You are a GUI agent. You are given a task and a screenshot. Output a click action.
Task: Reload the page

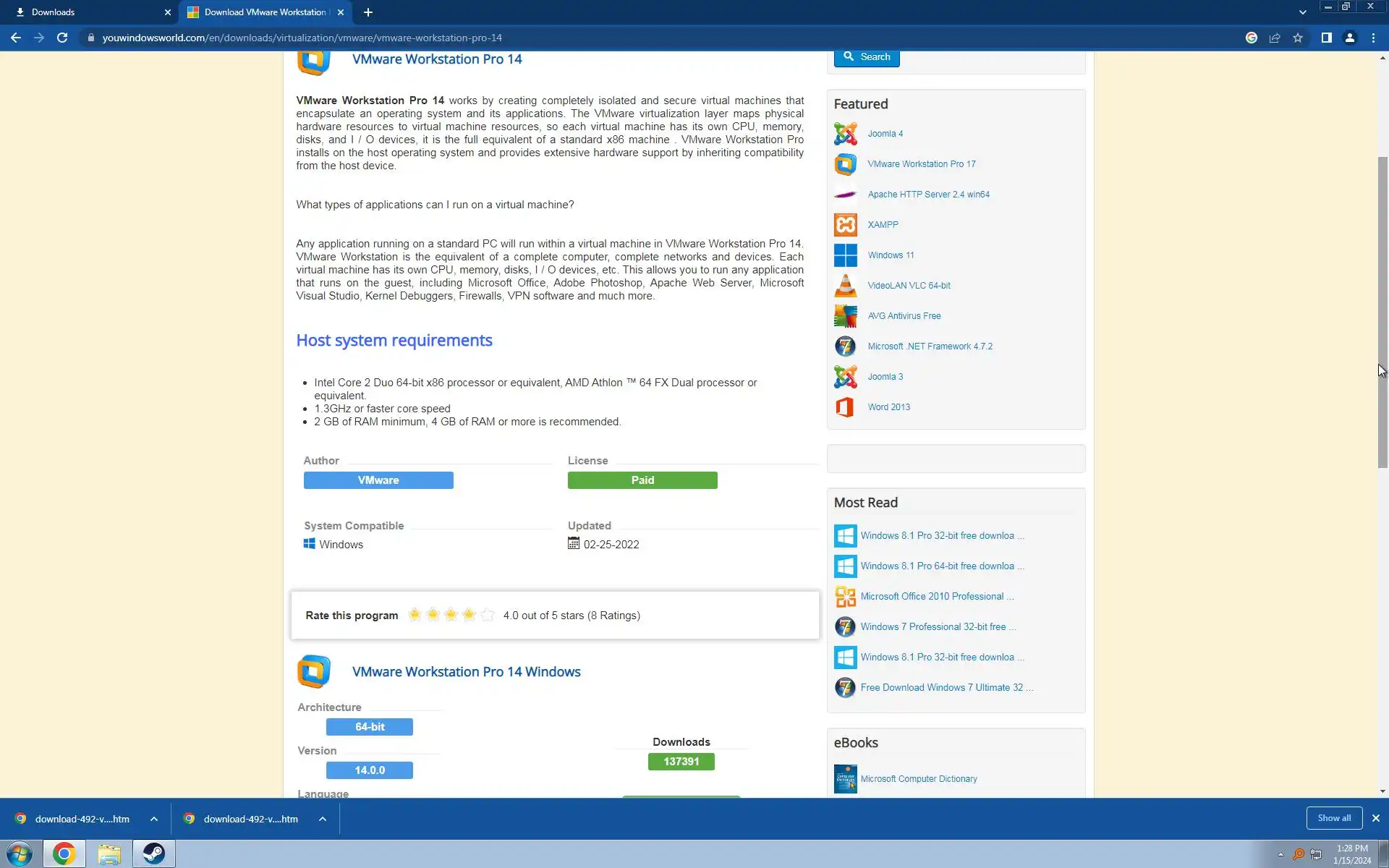(62, 38)
